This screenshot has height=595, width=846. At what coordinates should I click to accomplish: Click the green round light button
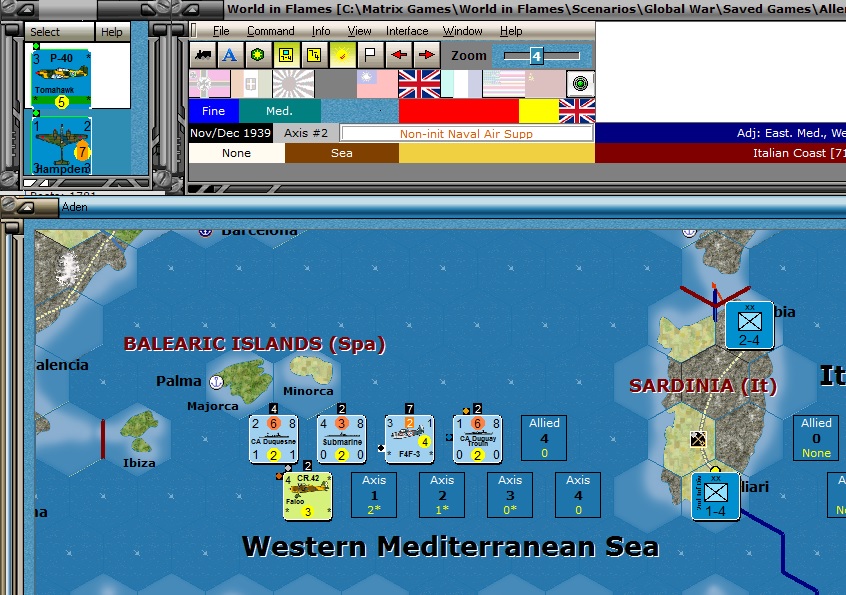581,84
